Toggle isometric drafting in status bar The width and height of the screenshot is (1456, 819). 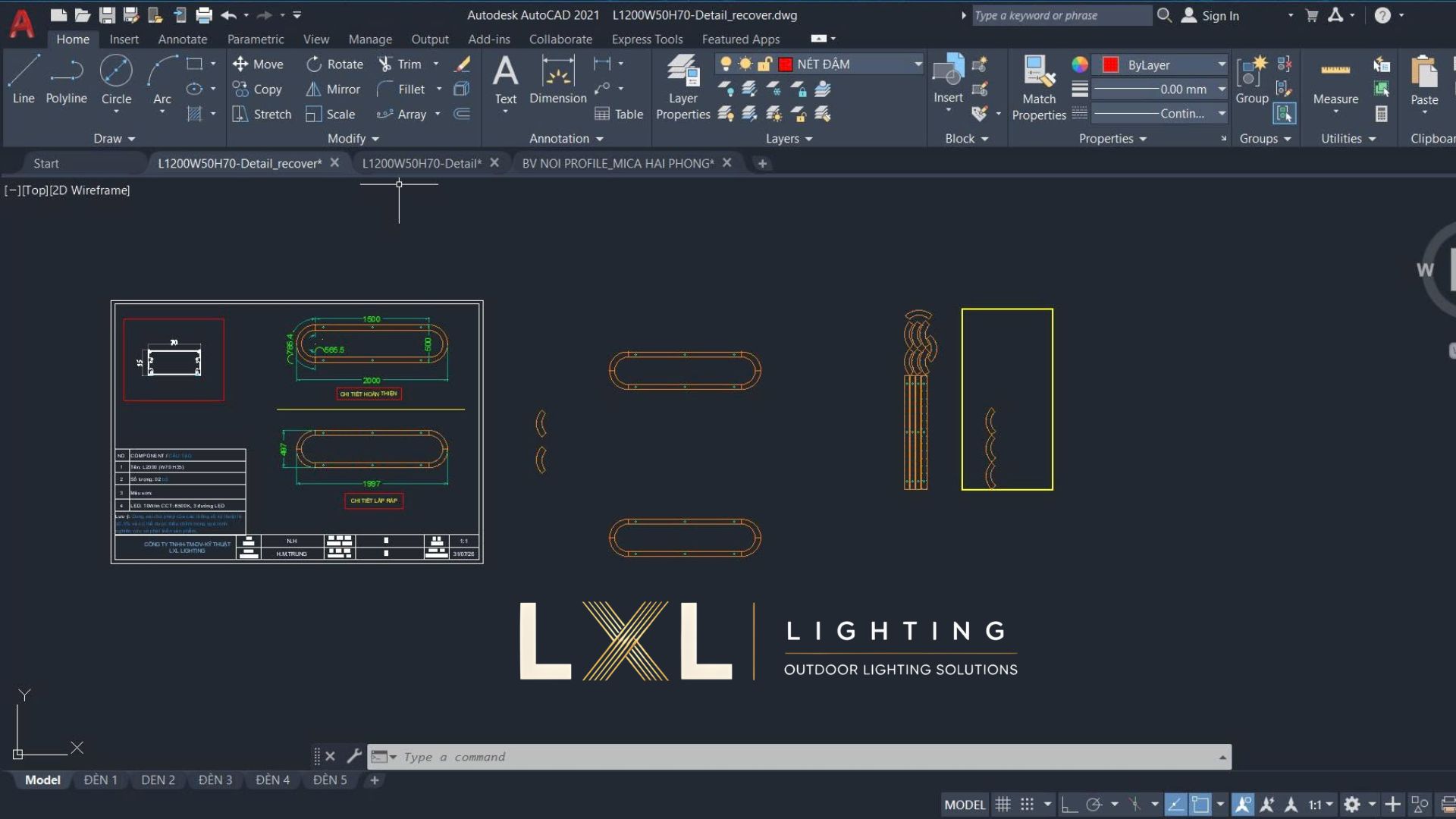tap(1134, 805)
